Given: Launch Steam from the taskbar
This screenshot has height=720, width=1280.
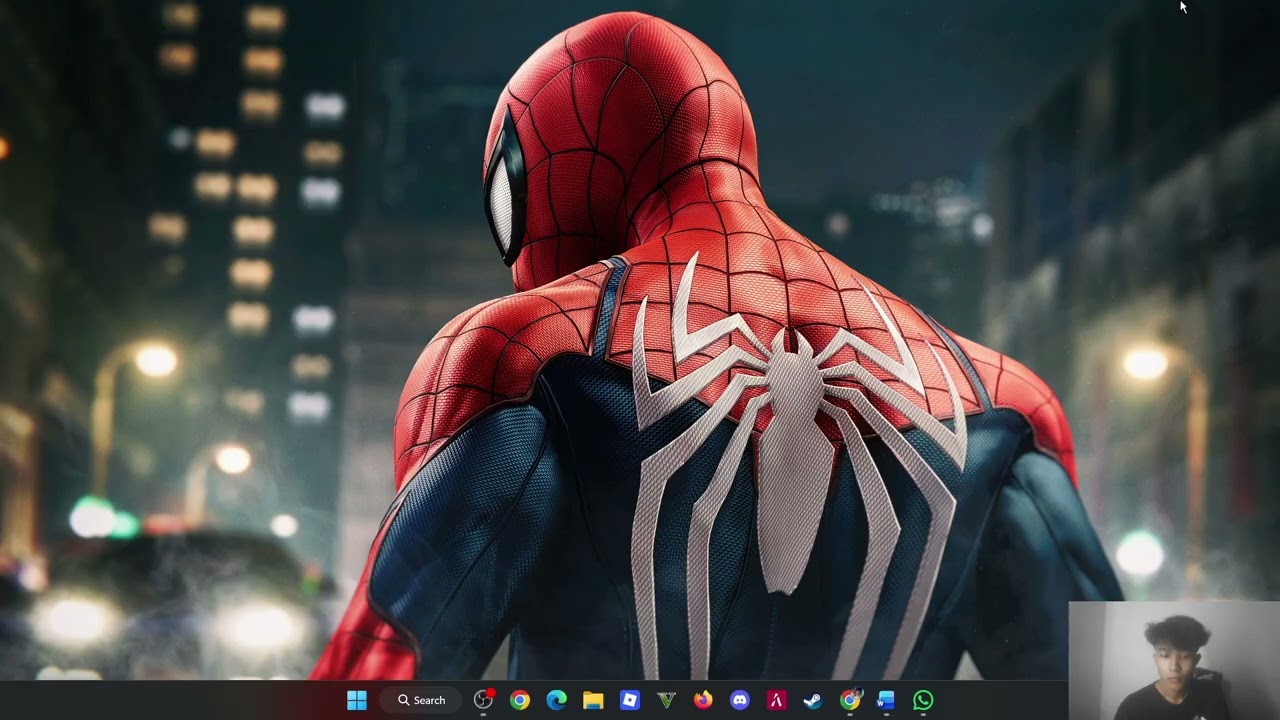Looking at the screenshot, I should pyautogui.click(x=813, y=700).
